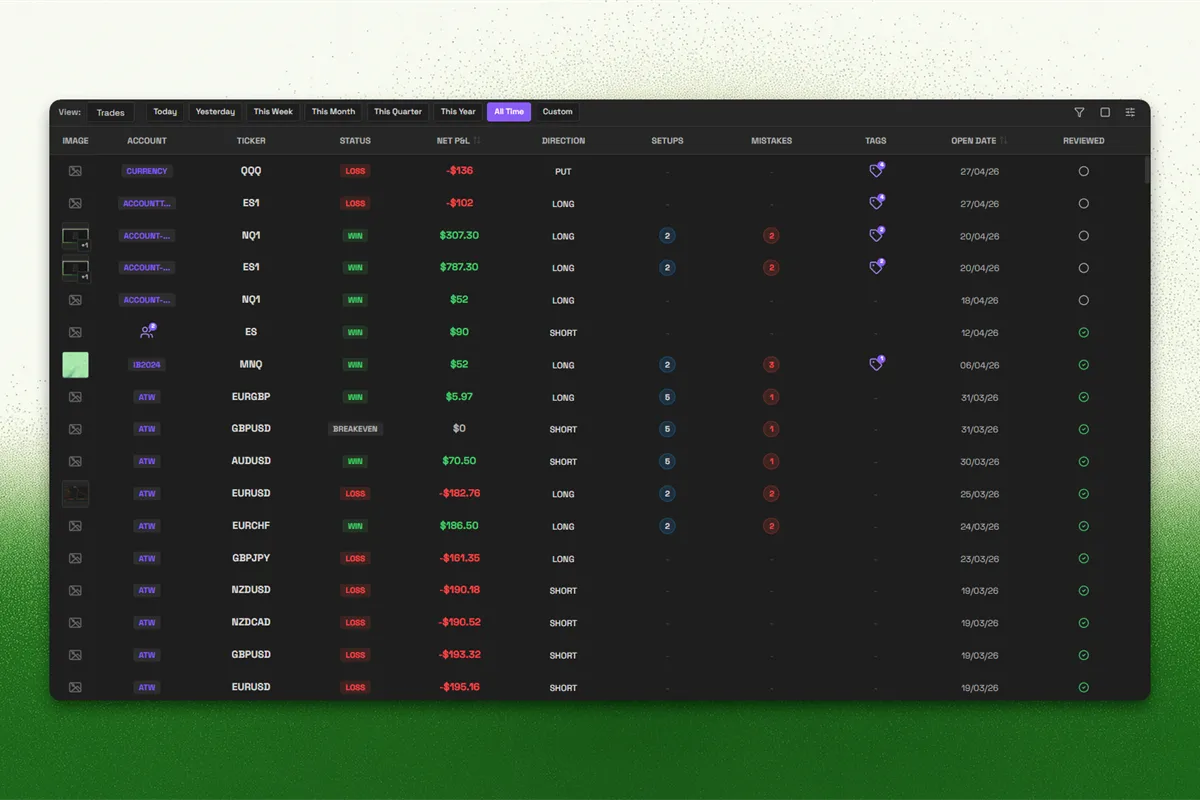This screenshot has height=800, width=1200.
Task: Open the filter funnel icon
Action: pyautogui.click(x=1079, y=113)
